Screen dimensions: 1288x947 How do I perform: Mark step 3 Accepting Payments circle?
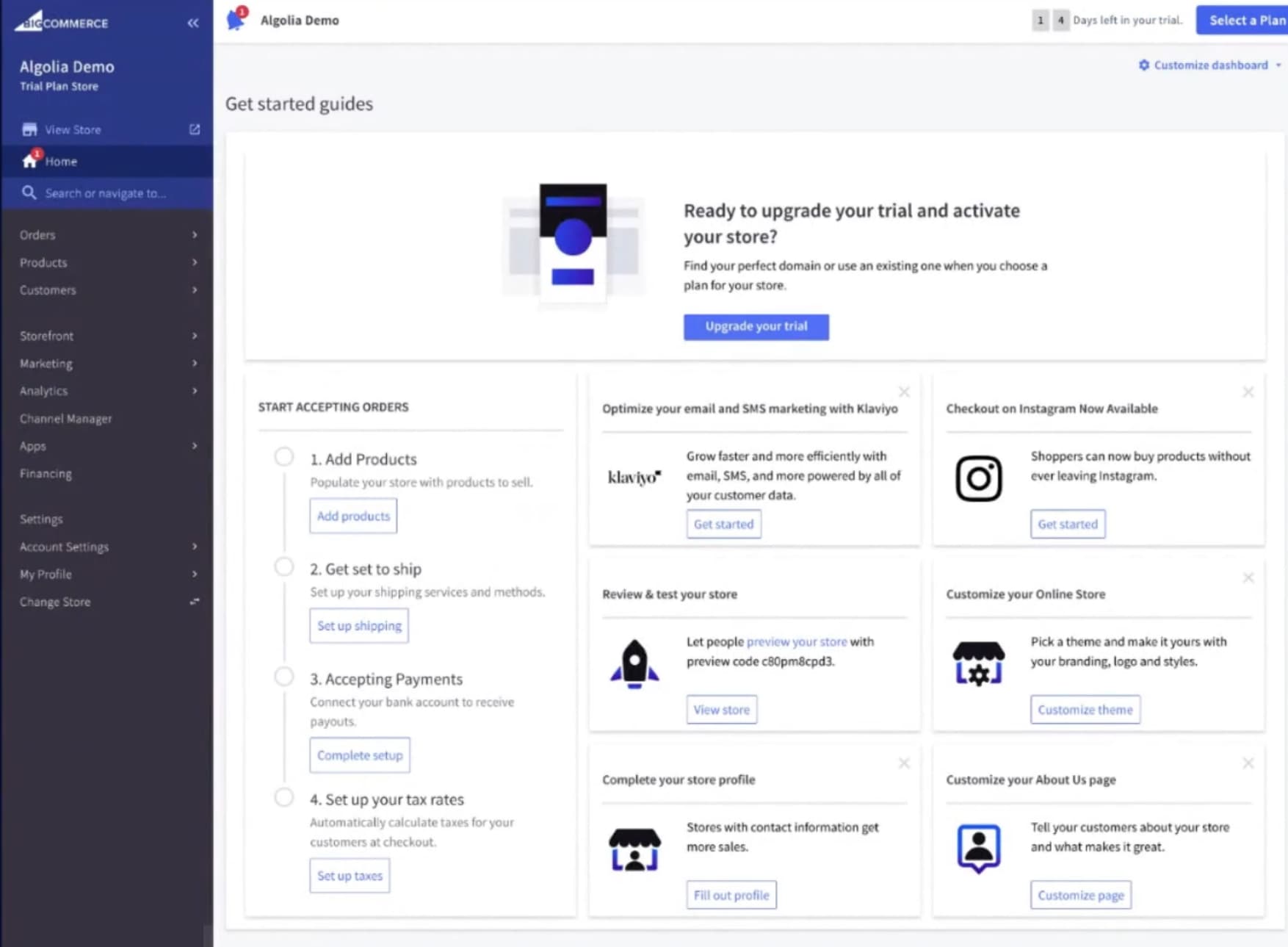click(x=284, y=677)
